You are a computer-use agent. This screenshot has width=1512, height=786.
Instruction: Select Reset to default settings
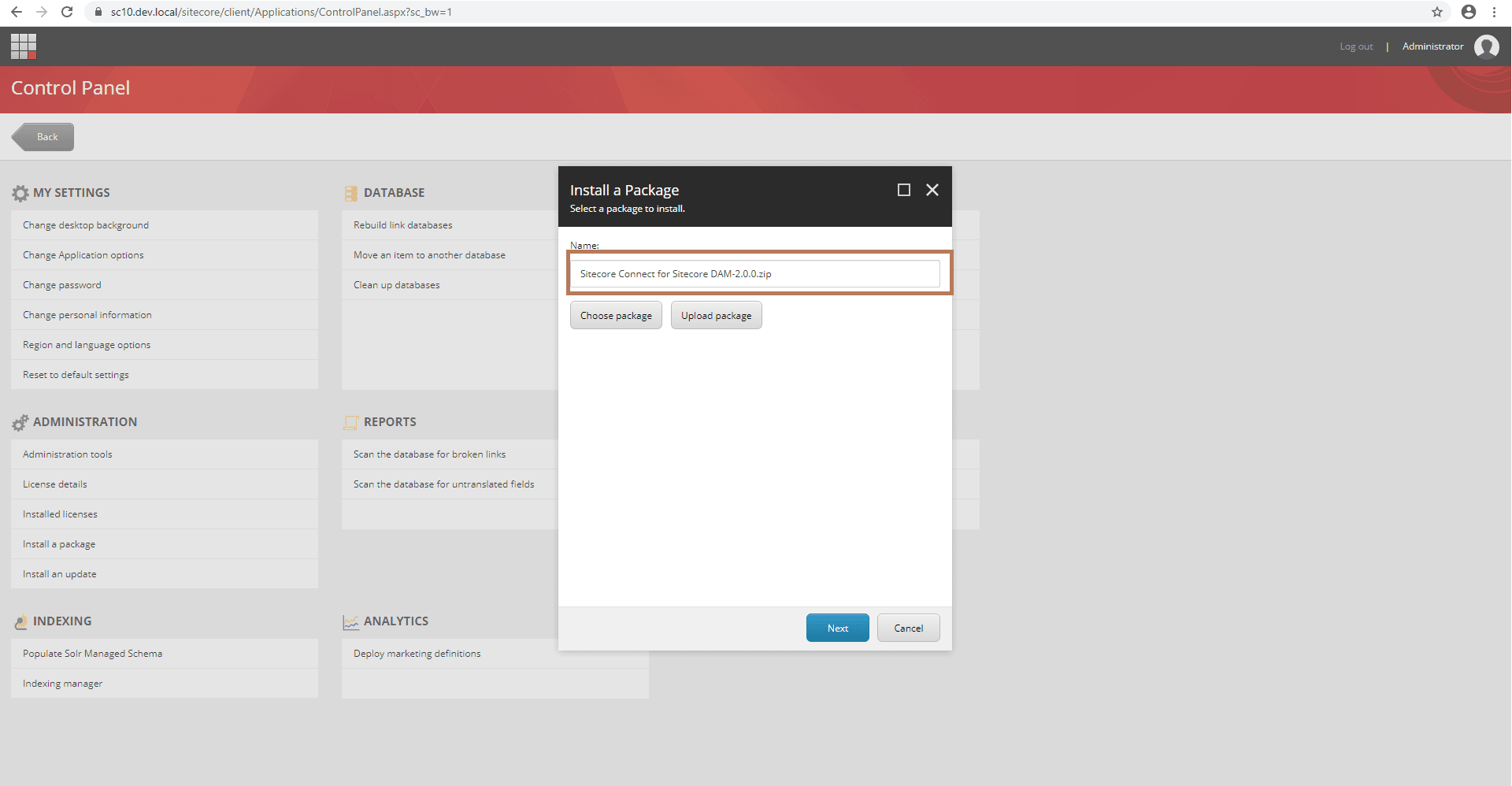click(165, 375)
